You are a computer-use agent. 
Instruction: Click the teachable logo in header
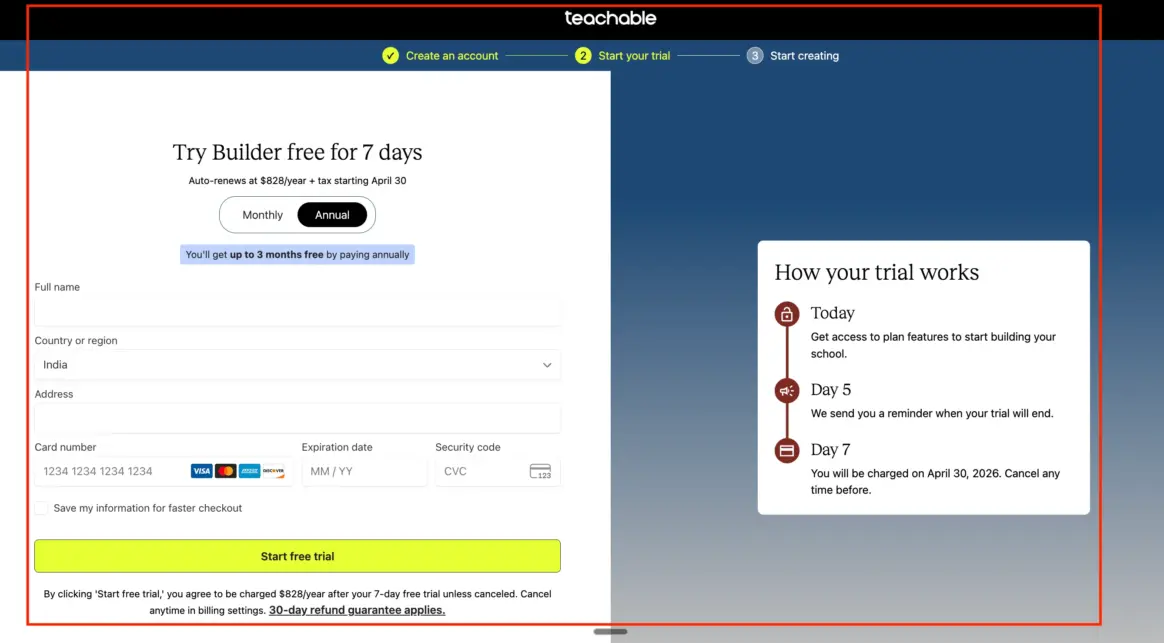(x=610, y=18)
